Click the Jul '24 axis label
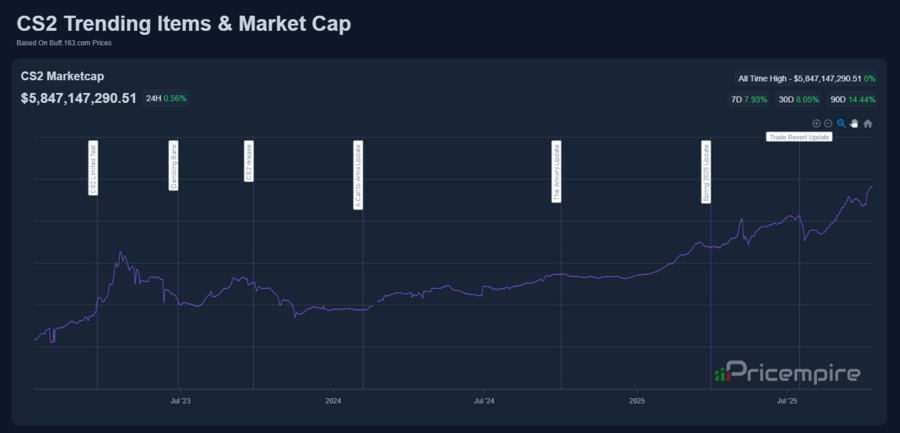 point(483,401)
